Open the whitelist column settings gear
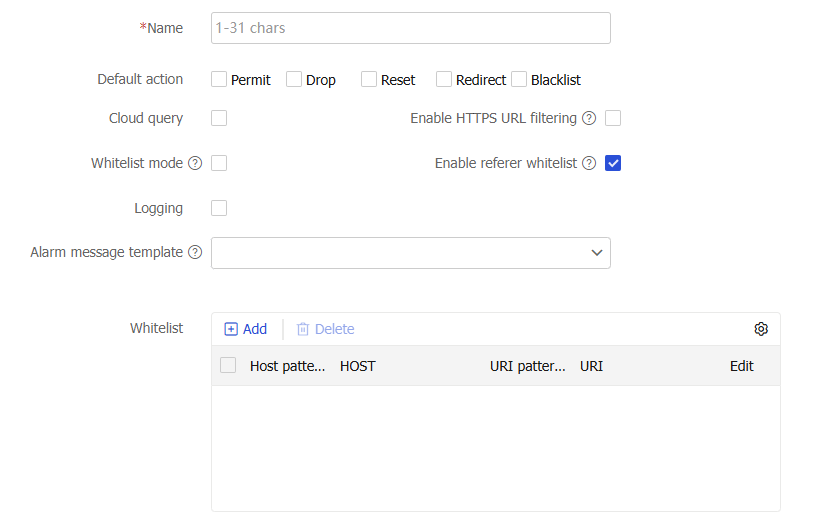The width and height of the screenshot is (822, 518). coord(761,329)
